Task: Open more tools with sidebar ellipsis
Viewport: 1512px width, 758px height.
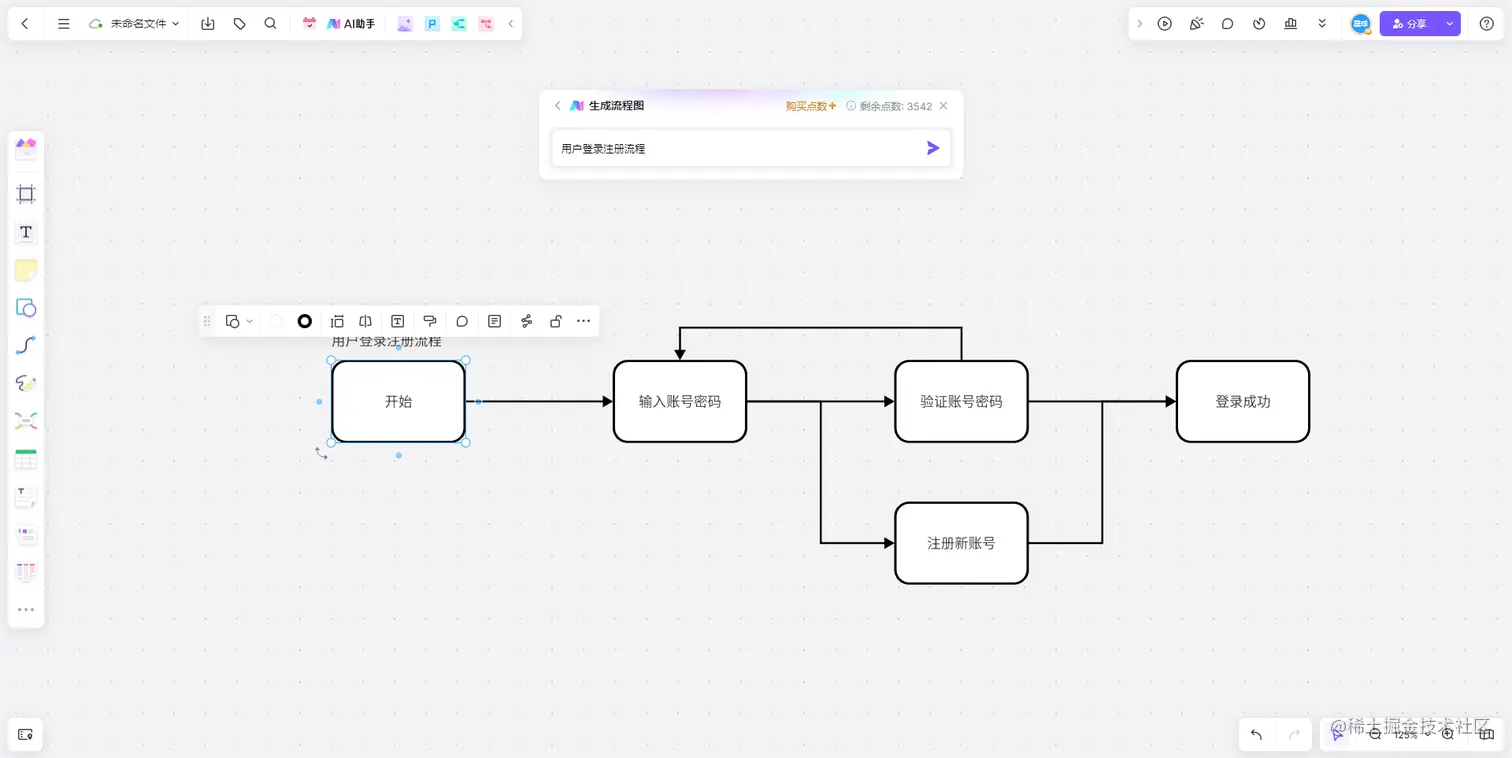Action: (x=26, y=609)
